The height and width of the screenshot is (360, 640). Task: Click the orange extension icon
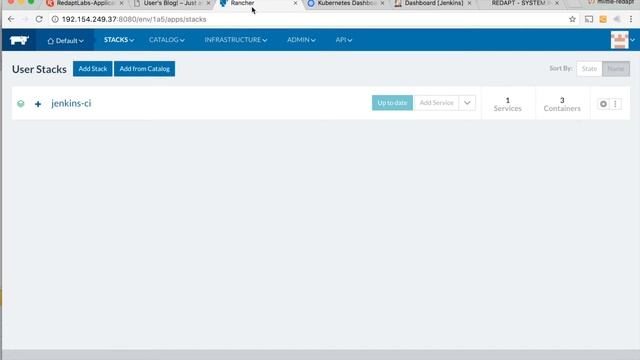click(603, 19)
